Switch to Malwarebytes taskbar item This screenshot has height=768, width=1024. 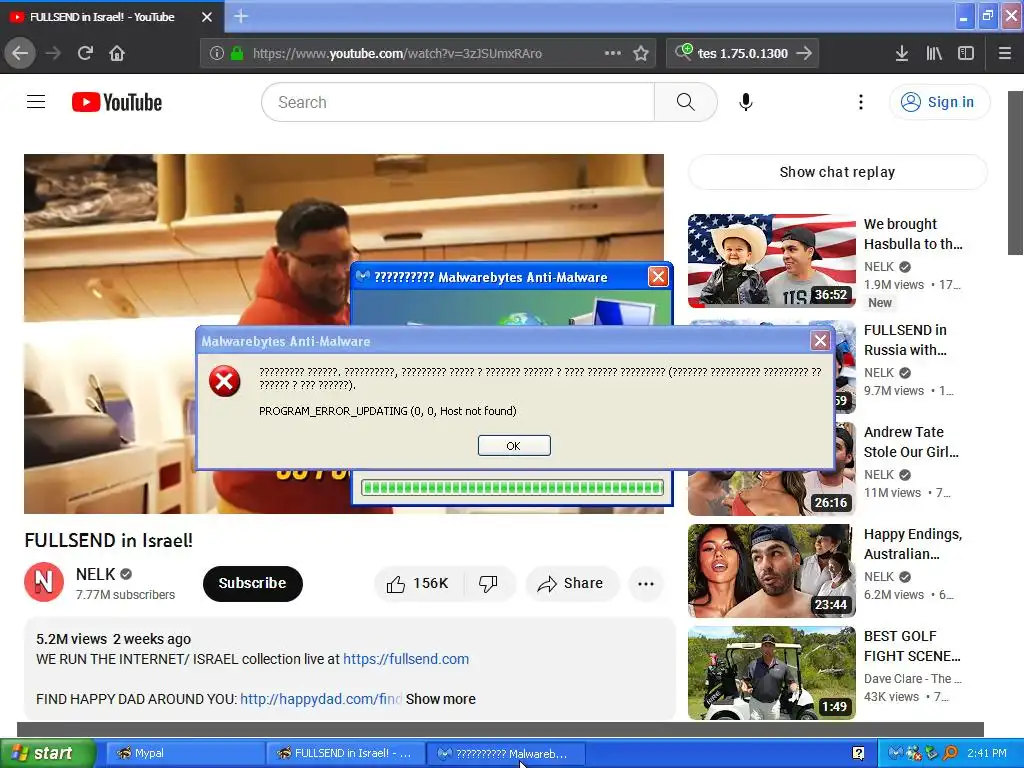pos(505,753)
